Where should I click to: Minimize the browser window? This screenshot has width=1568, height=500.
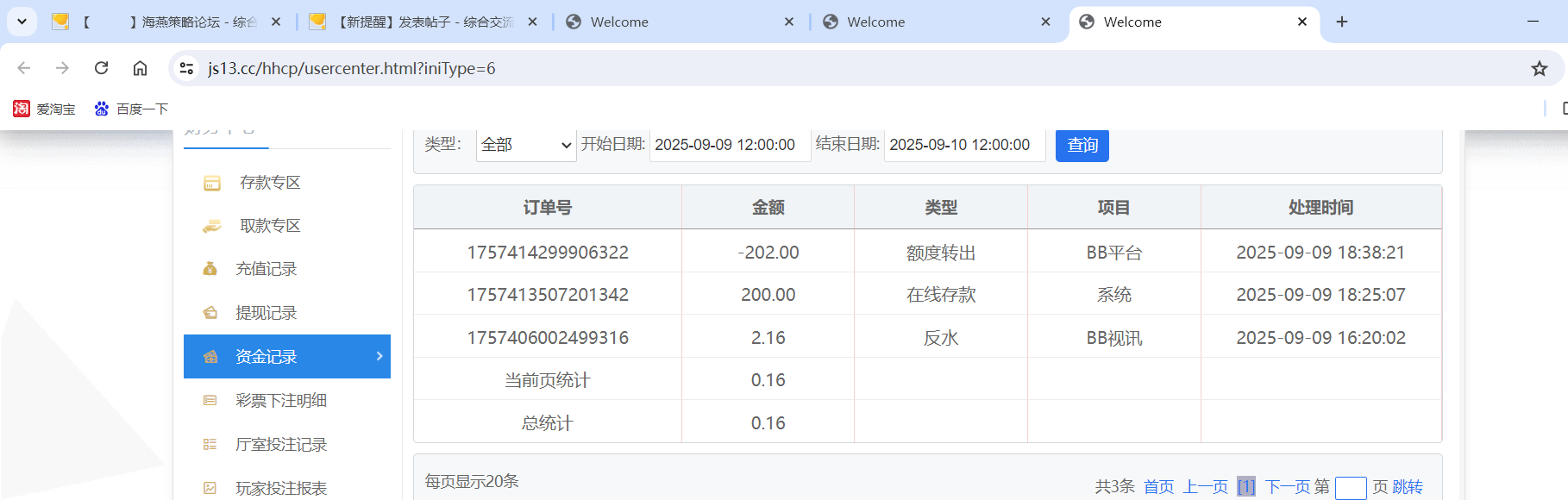coord(1533,22)
